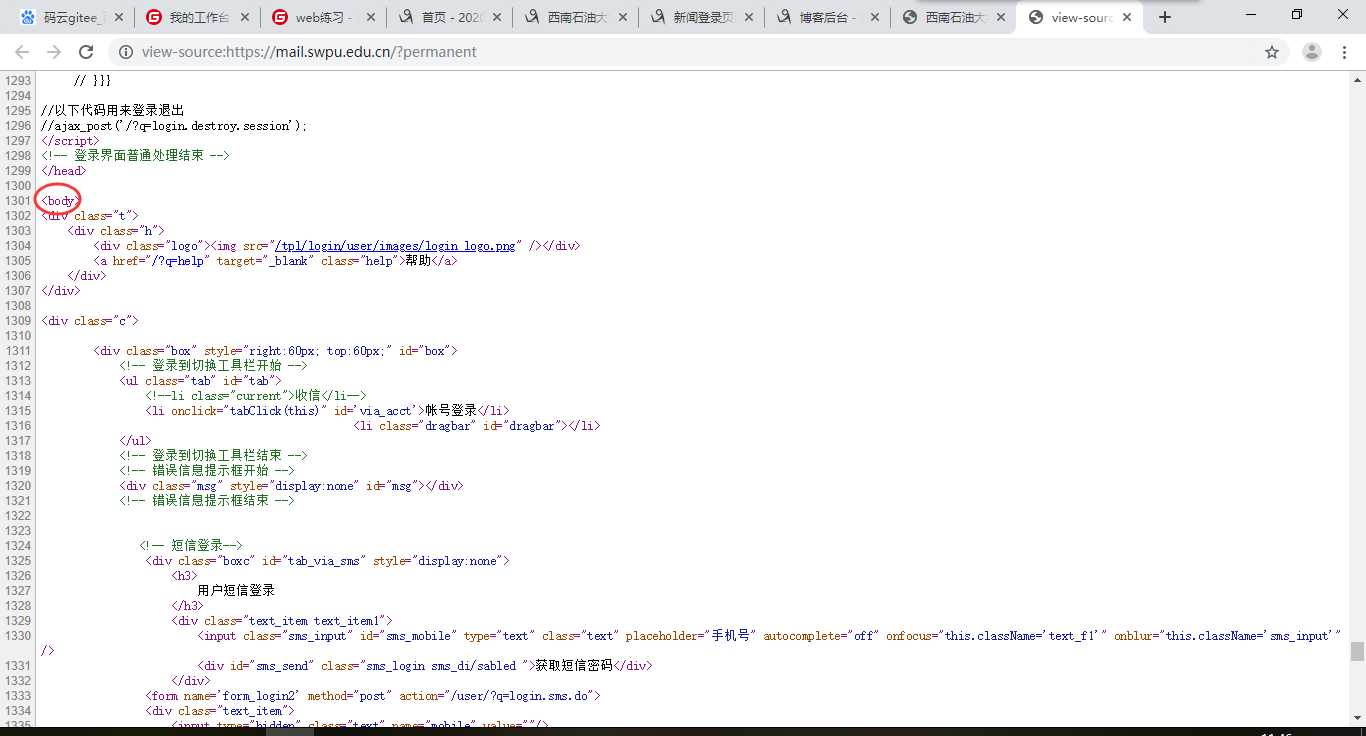Click the commented 收信 li line
The height and width of the screenshot is (736, 1366).
[257, 396]
